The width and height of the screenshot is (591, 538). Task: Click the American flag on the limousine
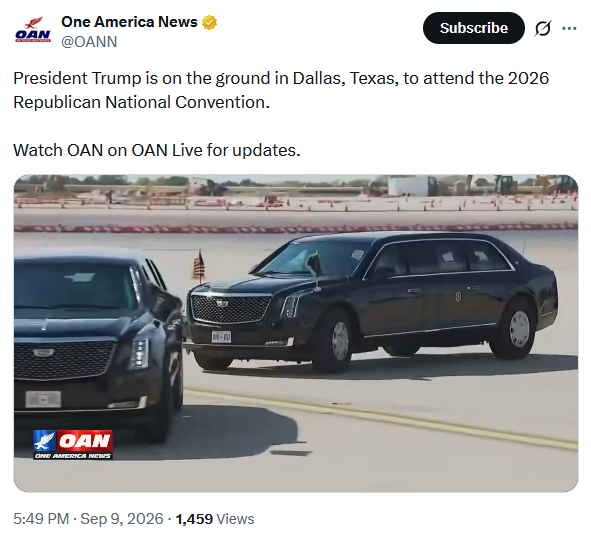tap(199, 266)
